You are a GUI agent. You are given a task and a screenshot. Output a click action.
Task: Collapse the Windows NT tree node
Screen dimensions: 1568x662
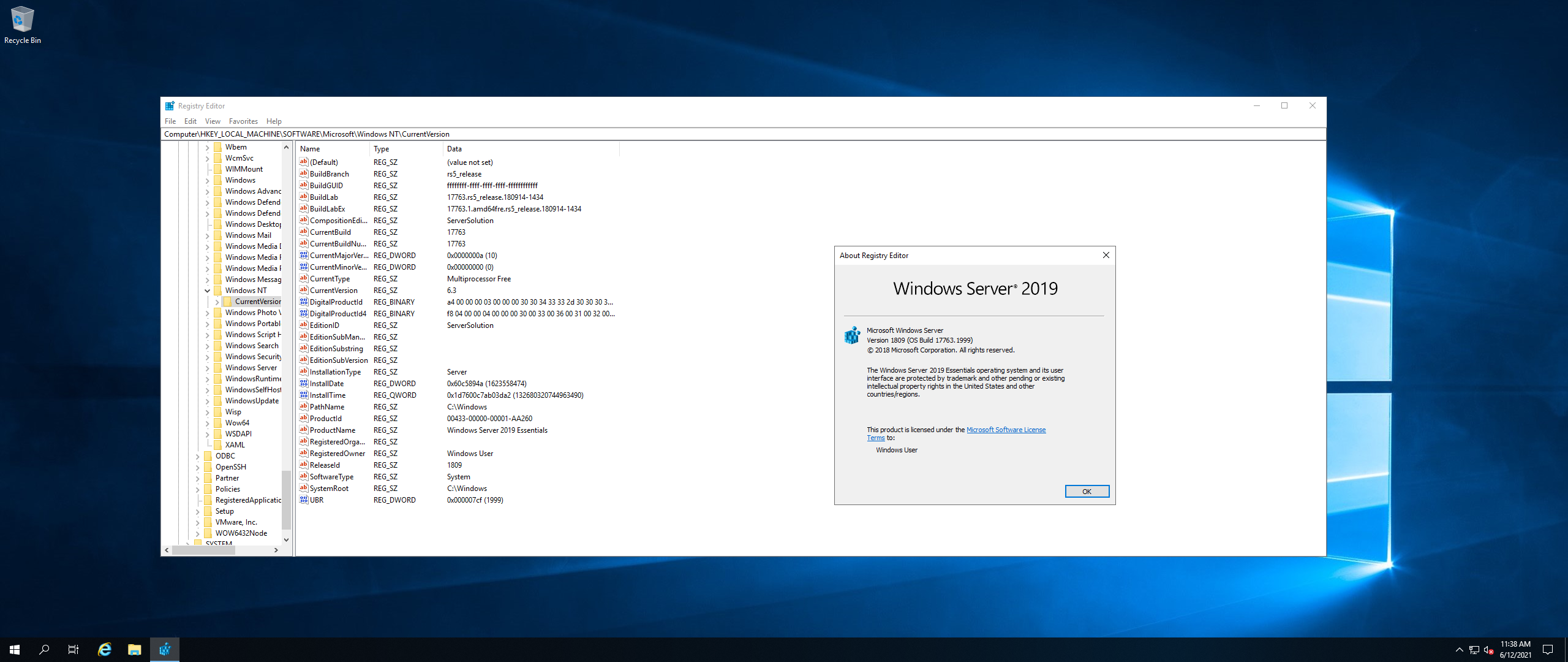tap(207, 291)
